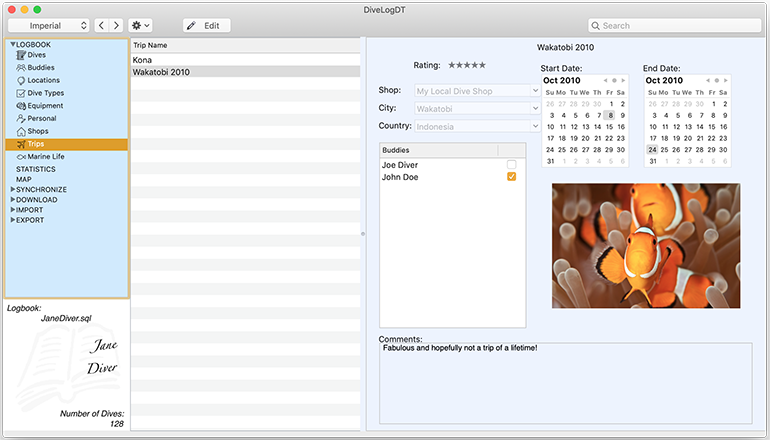Sort by the Trip Name column header

click(245, 45)
